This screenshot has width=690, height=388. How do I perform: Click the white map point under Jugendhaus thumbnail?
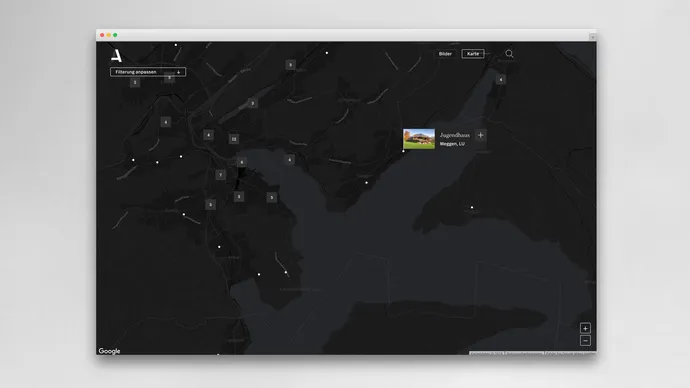point(404,151)
